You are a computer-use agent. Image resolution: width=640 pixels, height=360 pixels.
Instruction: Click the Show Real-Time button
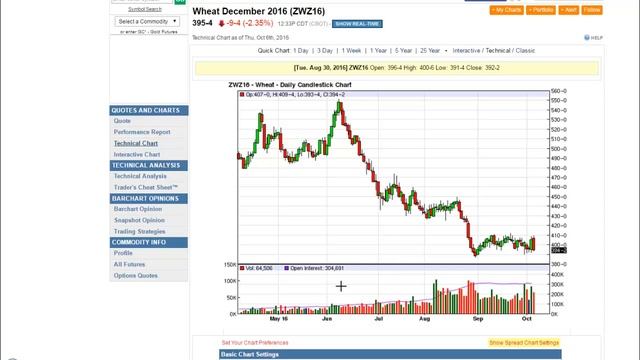pos(357,24)
